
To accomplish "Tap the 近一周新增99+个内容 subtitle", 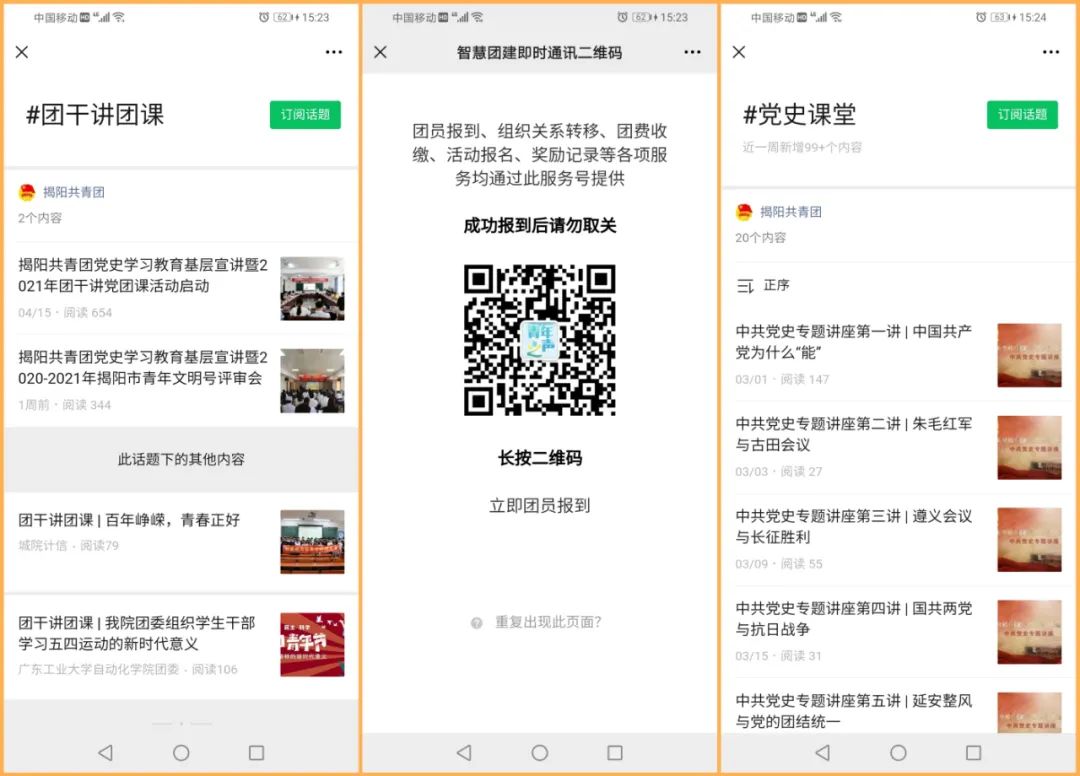I will 802,147.
